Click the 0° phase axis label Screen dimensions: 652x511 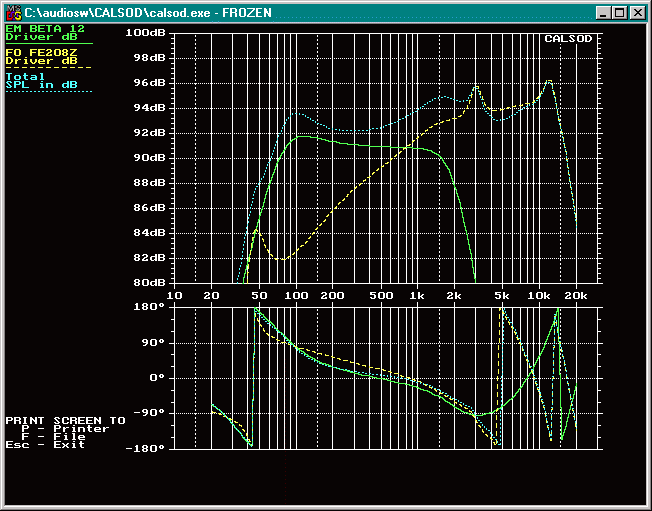(x=157, y=378)
